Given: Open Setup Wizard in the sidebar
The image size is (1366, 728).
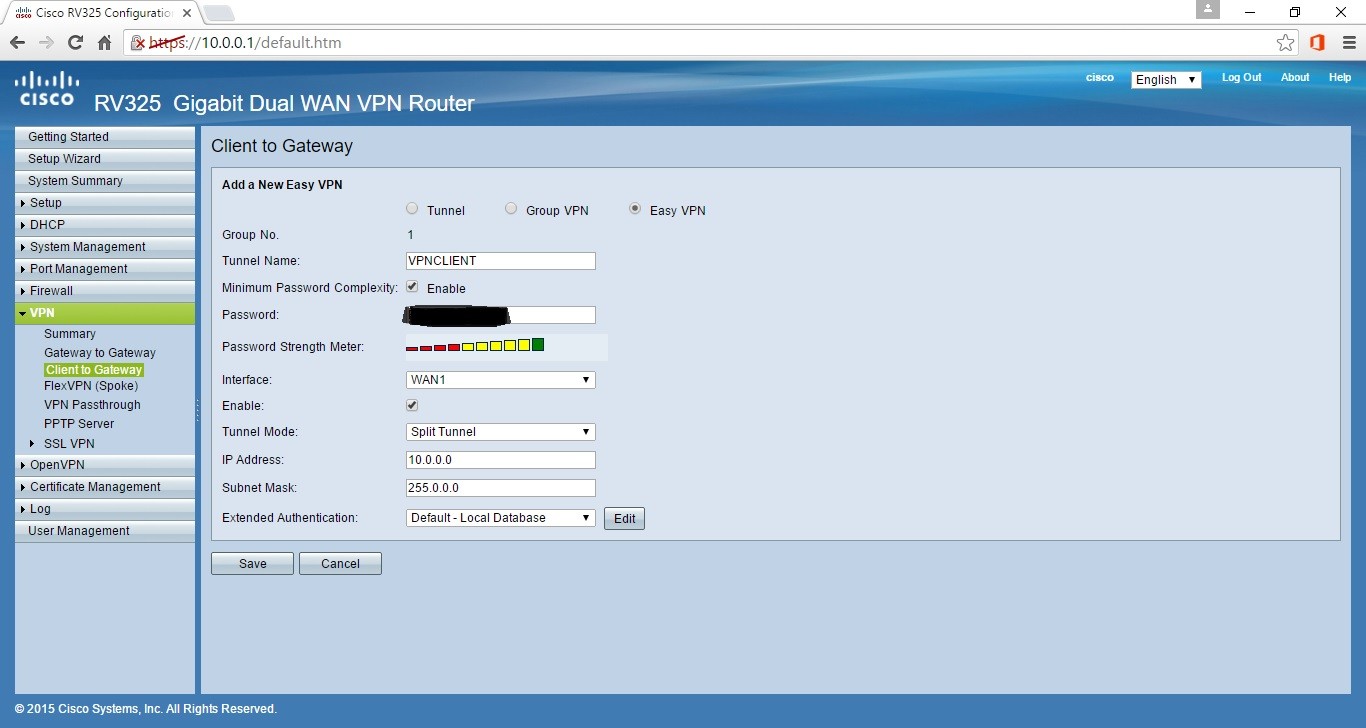Looking at the screenshot, I should [x=105, y=159].
